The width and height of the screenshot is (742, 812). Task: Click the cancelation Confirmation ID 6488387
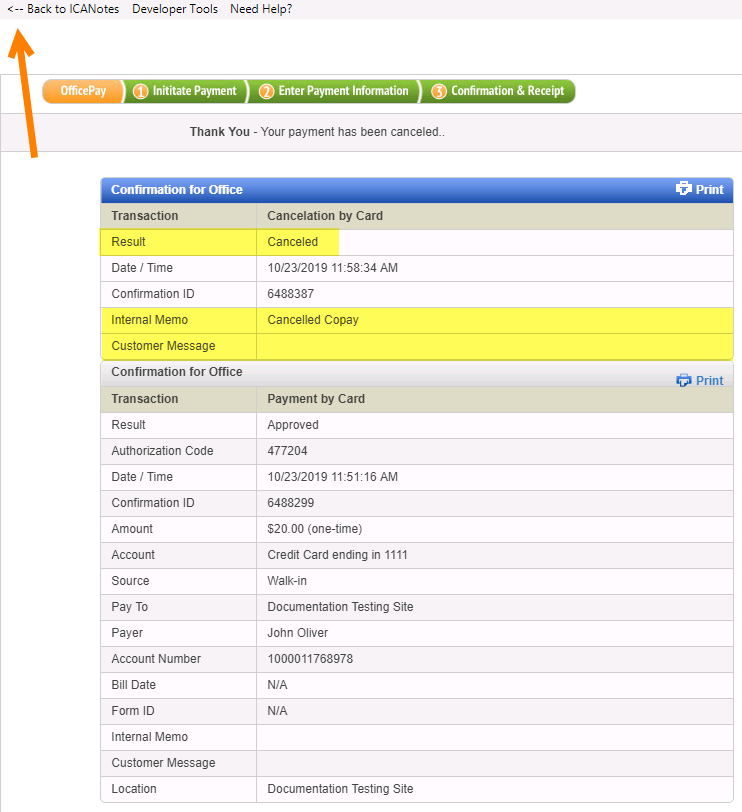pyautogui.click(x=291, y=294)
